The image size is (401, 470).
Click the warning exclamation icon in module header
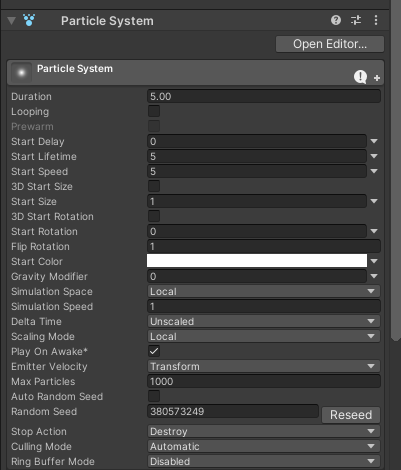360,77
